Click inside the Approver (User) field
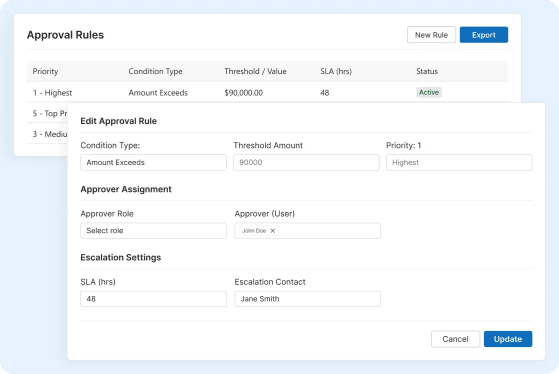 [328, 231]
